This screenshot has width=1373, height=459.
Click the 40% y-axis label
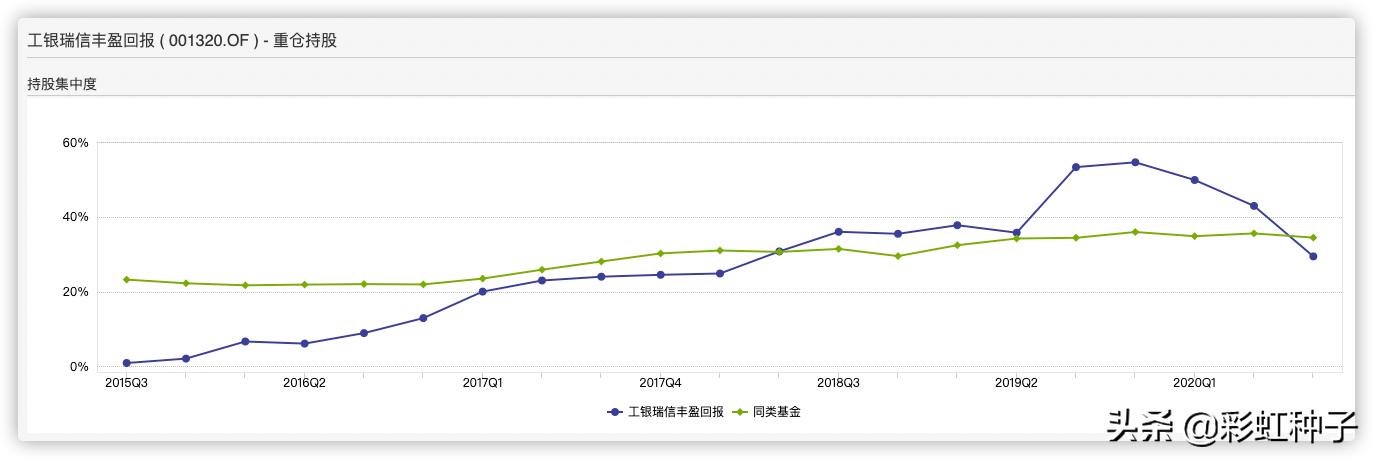[x=76, y=217]
